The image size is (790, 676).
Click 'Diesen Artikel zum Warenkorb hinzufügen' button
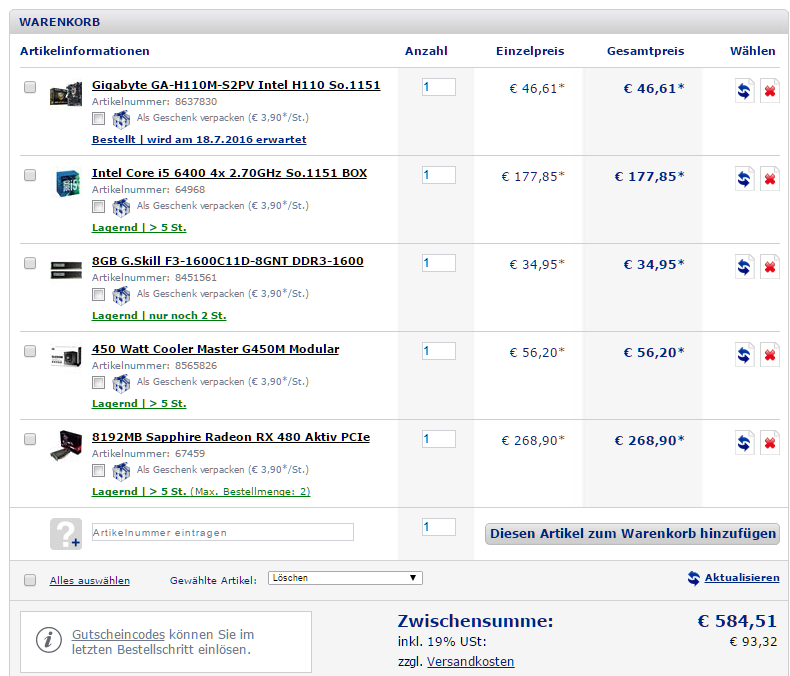tap(632, 534)
